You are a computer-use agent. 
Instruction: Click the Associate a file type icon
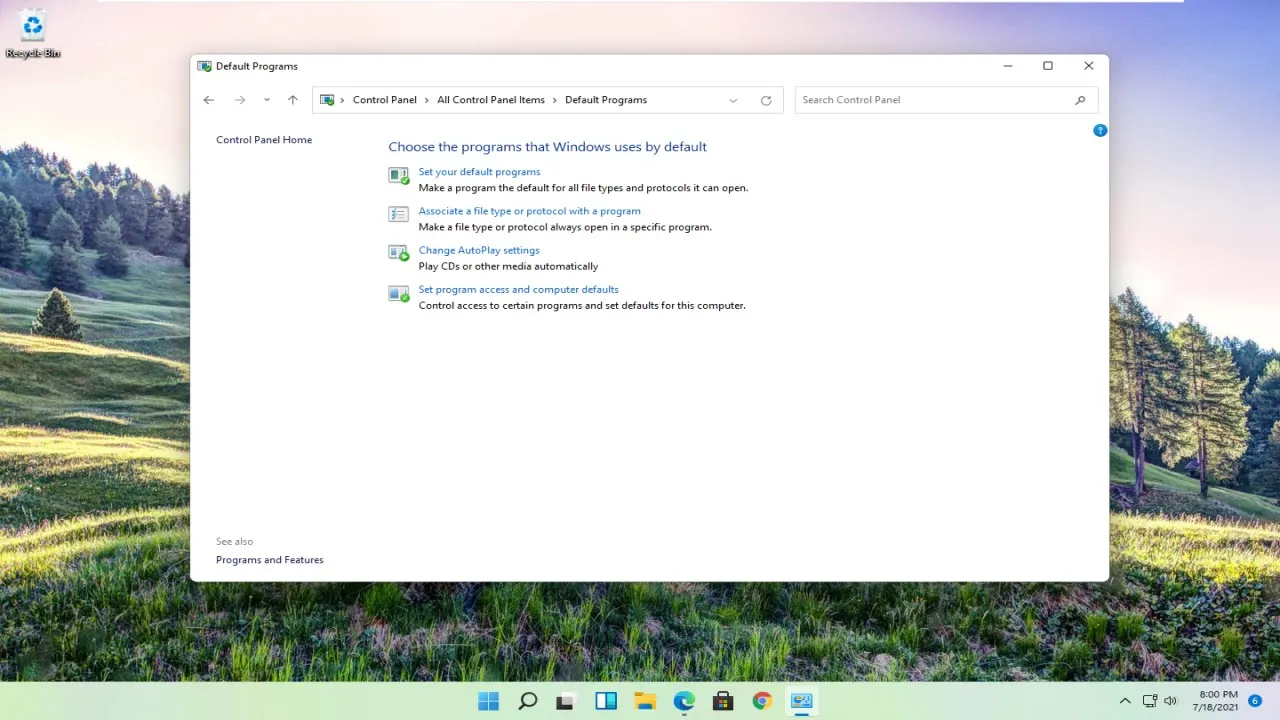(x=399, y=215)
